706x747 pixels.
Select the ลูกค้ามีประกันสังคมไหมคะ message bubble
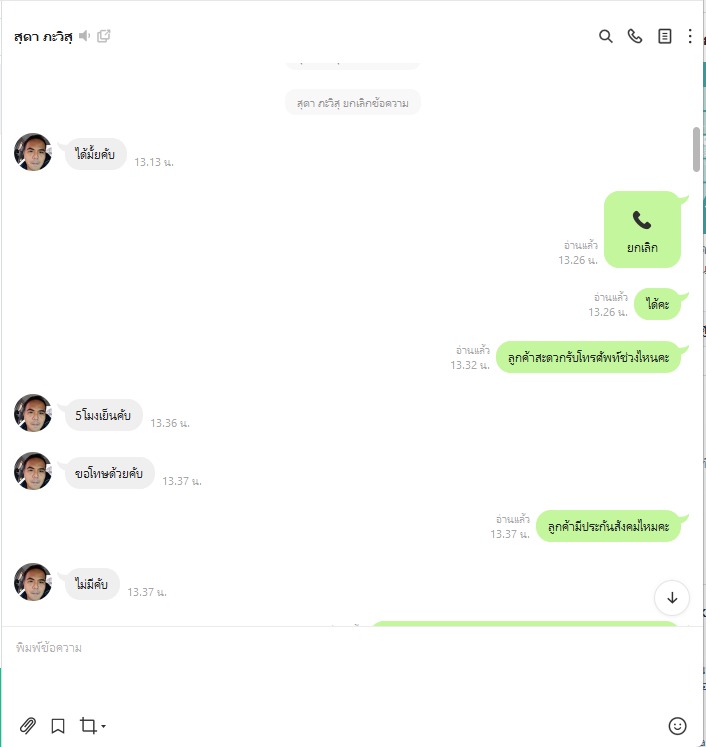coord(608,526)
